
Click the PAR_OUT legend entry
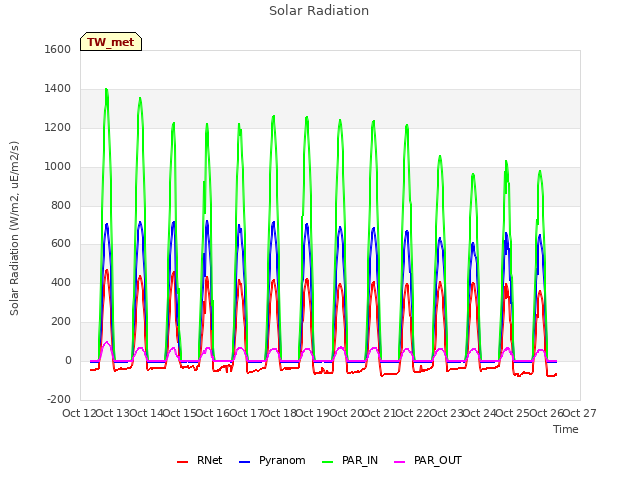tap(427, 460)
